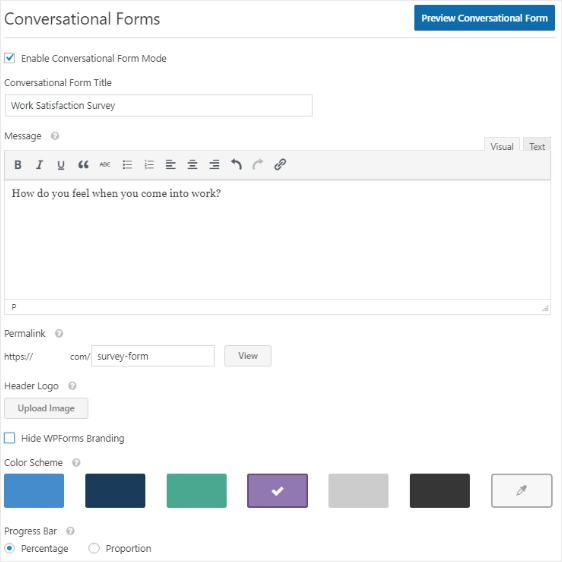Apply italic formatting in message editor
The width and height of the screenshot is (562, 562).
point(39,165)
